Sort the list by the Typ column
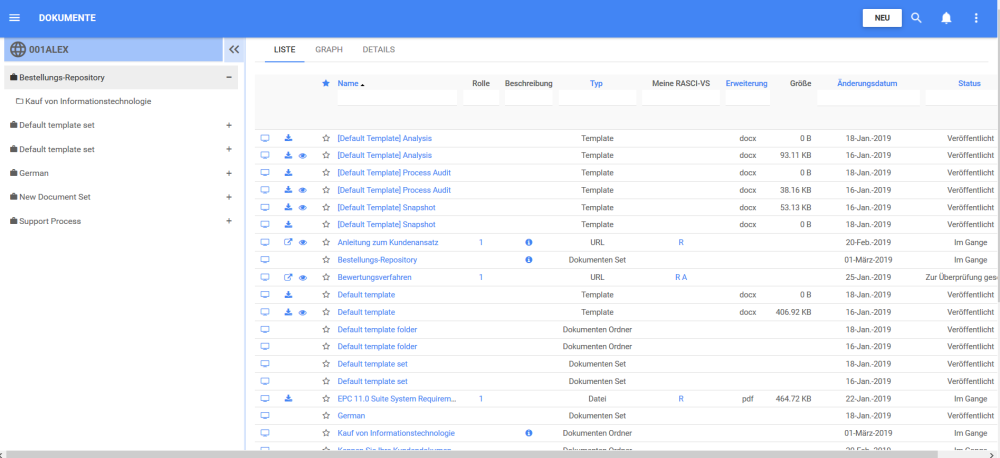Image resolution: width=1000 pixels, height=458 pixels. click(596, 84)
